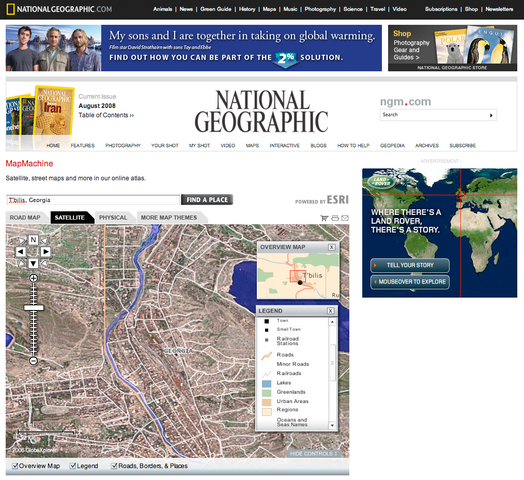
Task: Pan the map northeast with diagonal arrow
Action: click(44, 240)
